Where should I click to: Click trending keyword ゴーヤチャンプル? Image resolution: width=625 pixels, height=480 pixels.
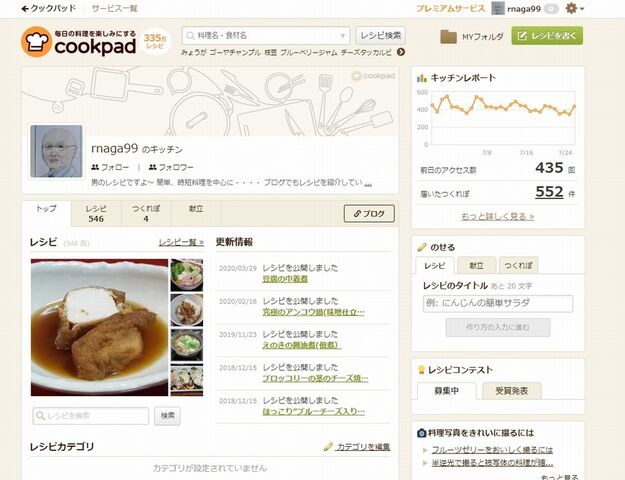click(235, 52)
